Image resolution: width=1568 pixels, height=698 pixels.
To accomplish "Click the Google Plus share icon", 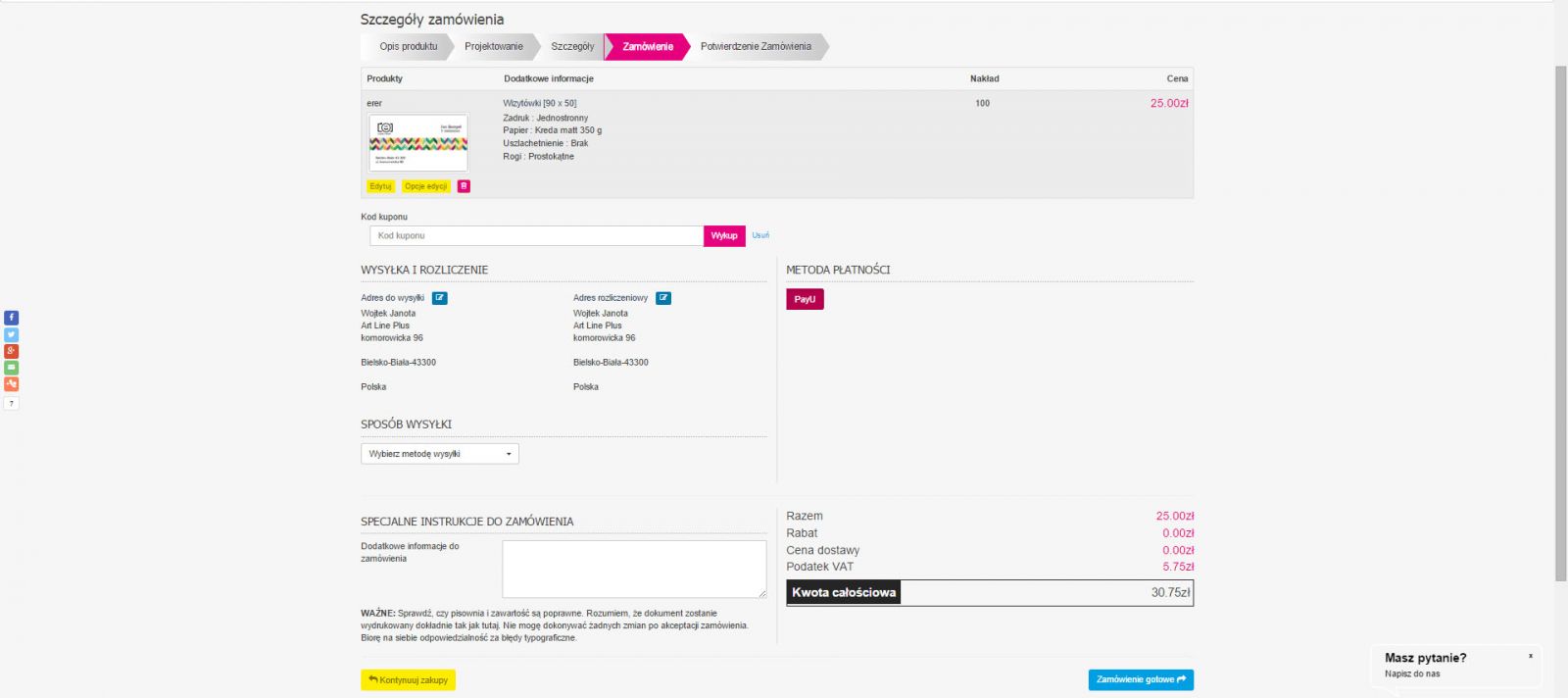I will coord(11,351).
